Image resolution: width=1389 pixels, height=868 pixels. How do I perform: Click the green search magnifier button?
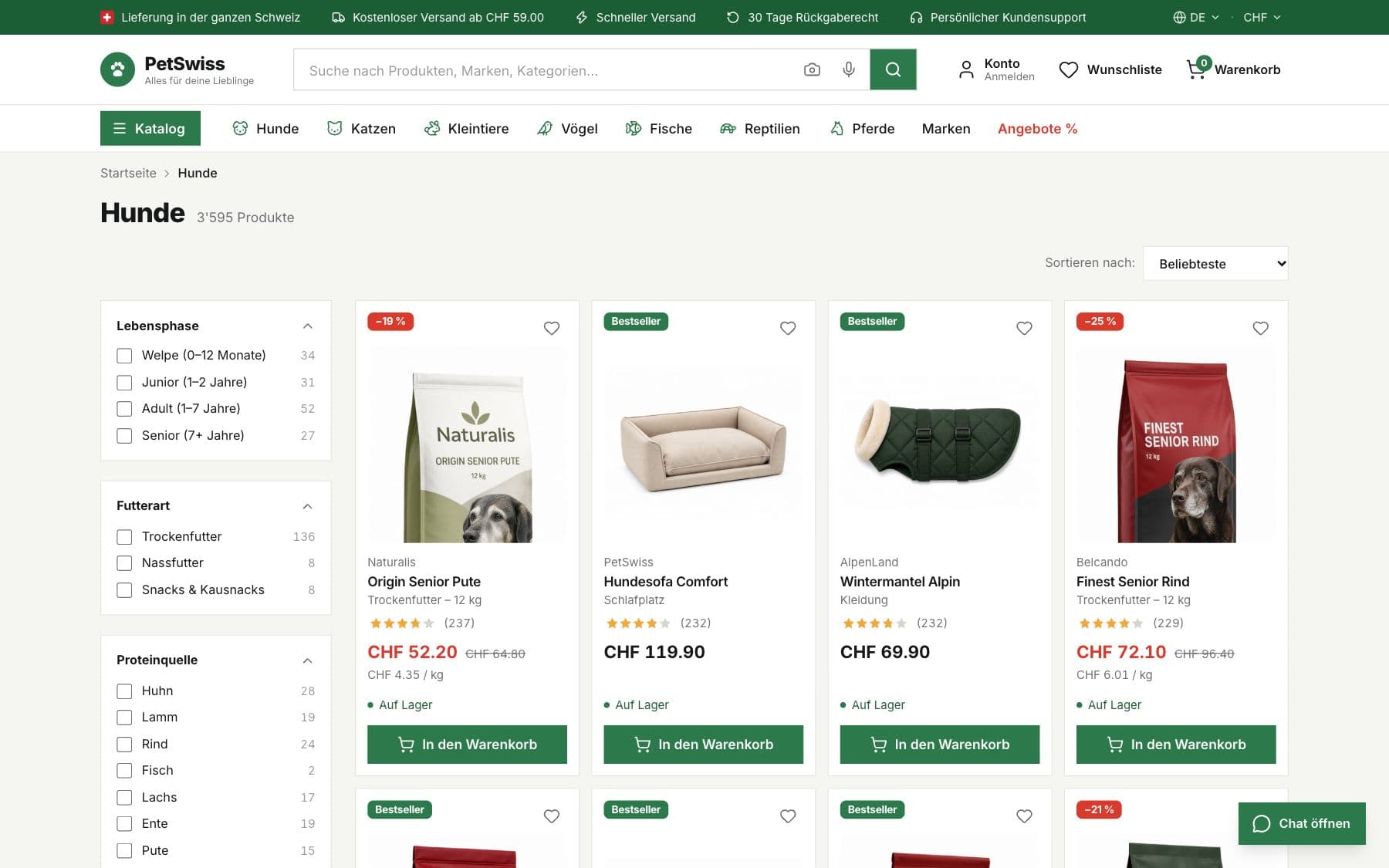coord(893,69)
